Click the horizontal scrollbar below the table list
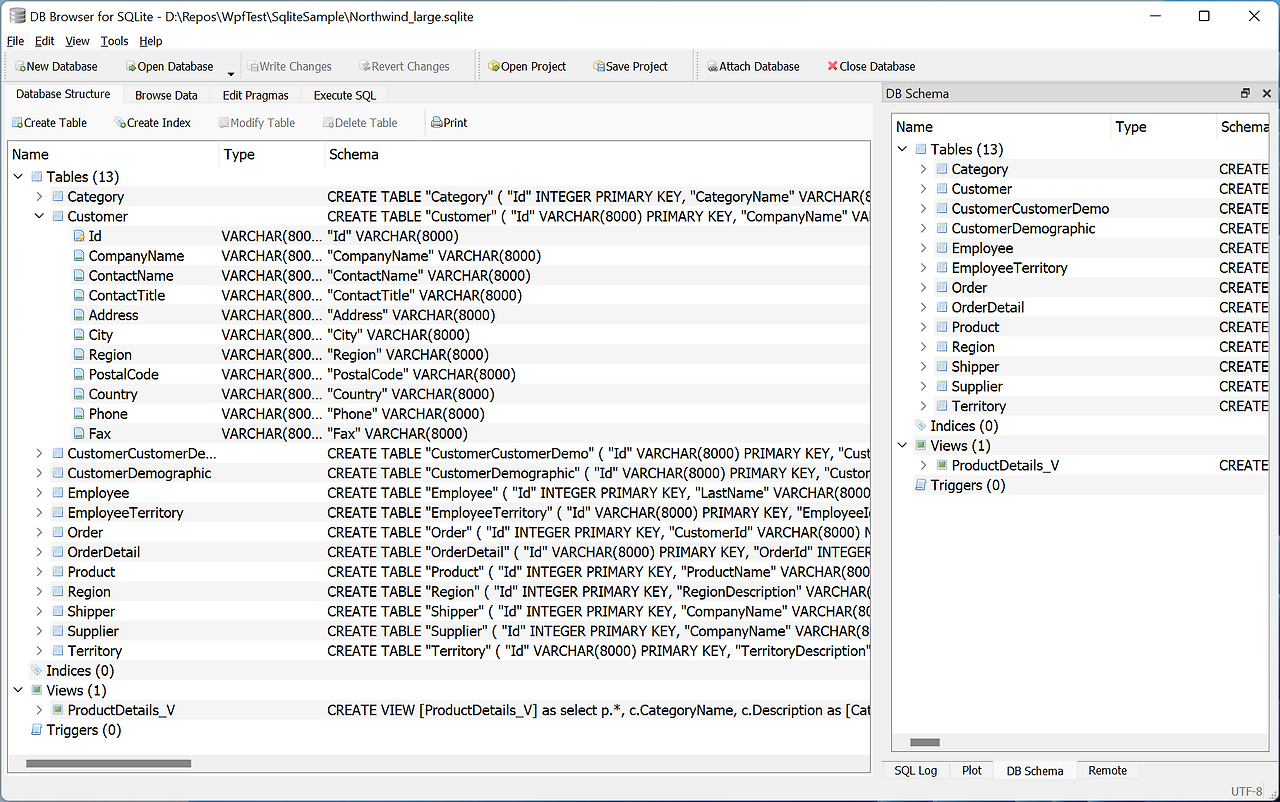1280x802 pixels. pyautogui.click(x=108, y=763)
